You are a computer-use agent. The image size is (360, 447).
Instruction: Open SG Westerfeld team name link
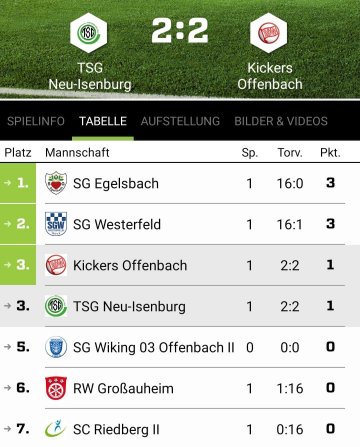(117, 224)
